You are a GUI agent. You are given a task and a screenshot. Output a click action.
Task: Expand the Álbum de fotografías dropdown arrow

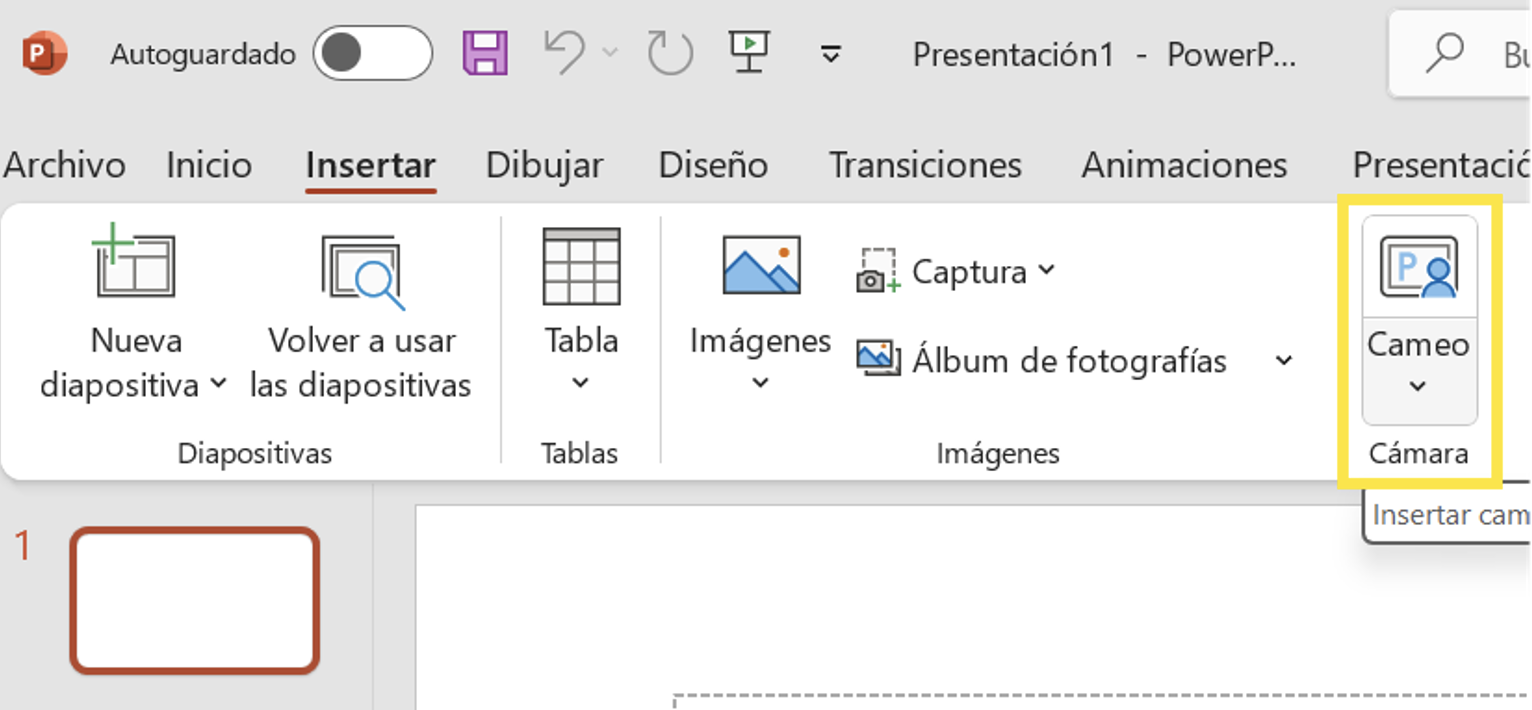coord(1285,360)
